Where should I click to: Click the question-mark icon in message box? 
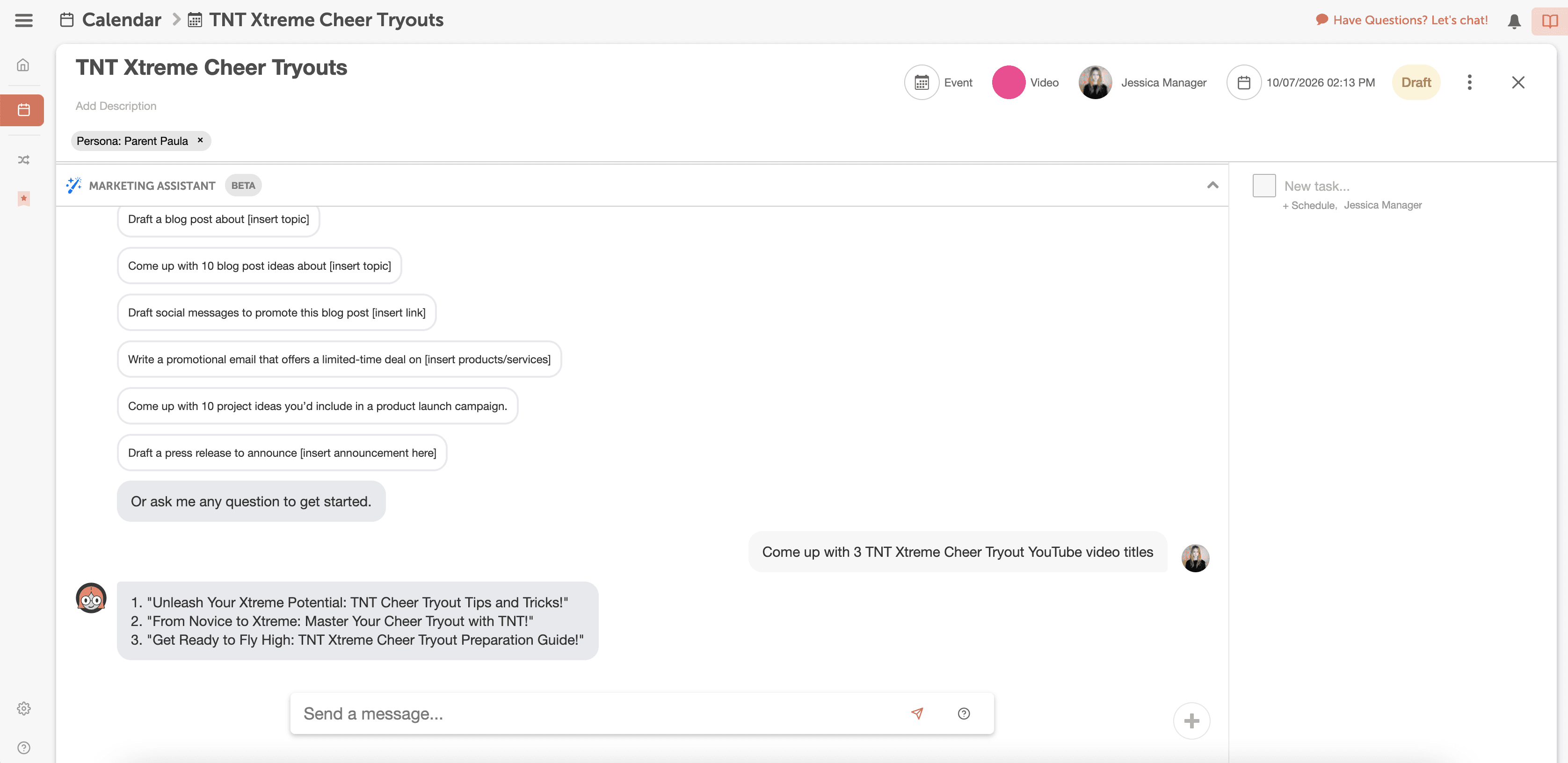click(x=964, y=713)
